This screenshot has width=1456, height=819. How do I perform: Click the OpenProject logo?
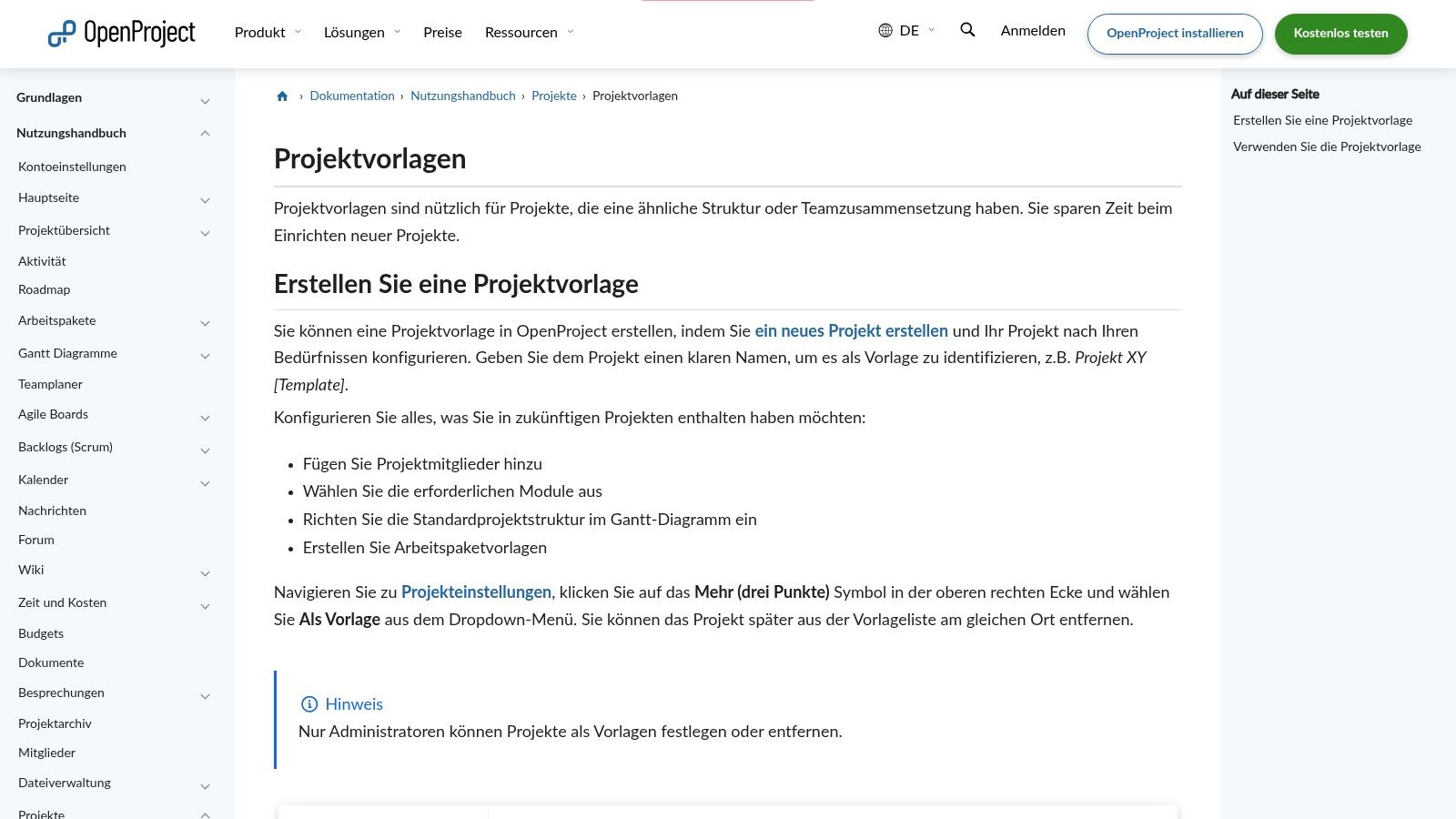[121, 33]
